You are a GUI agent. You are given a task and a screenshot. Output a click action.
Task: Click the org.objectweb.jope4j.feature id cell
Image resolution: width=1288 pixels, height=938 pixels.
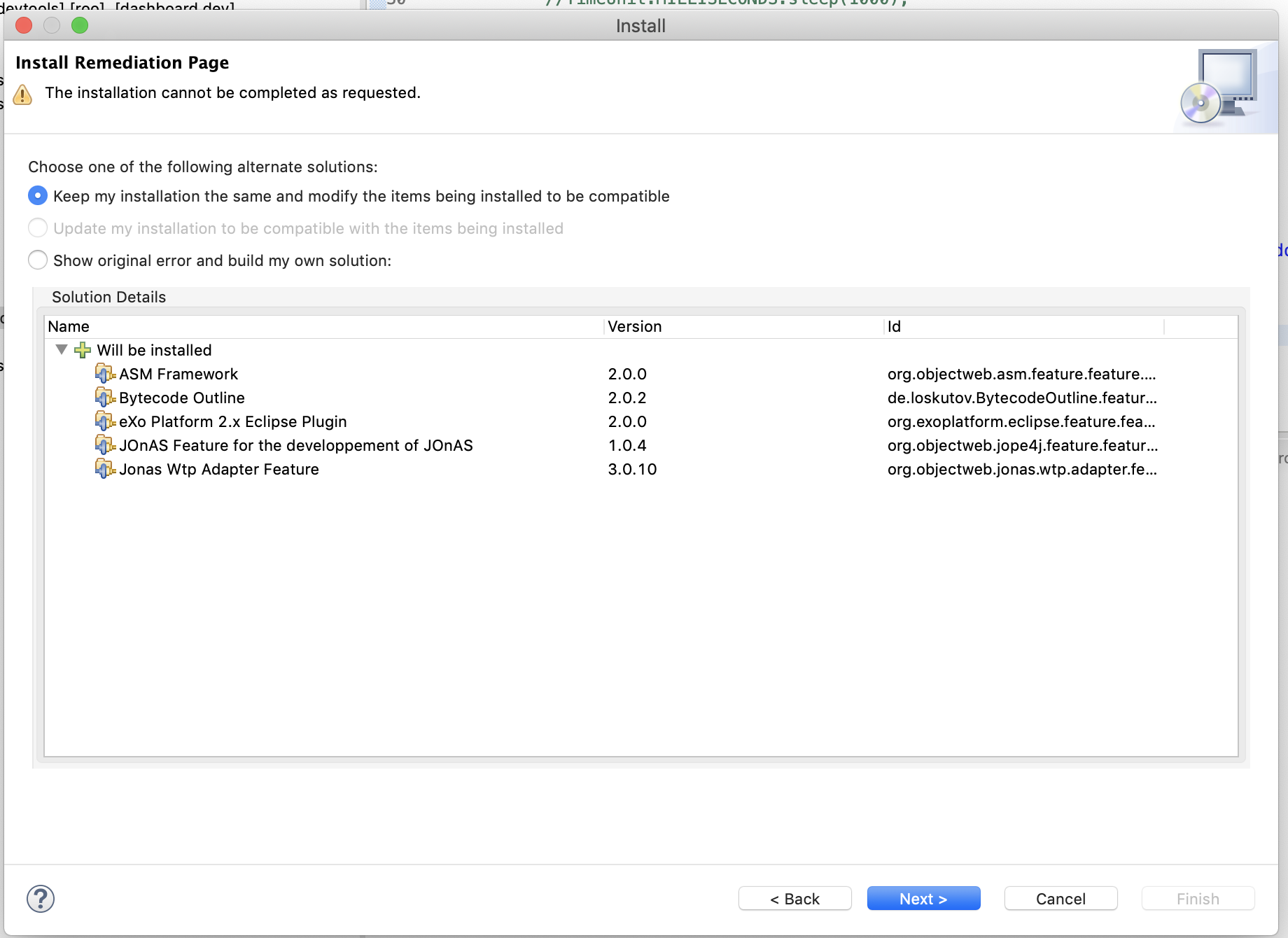point(1023,445)
